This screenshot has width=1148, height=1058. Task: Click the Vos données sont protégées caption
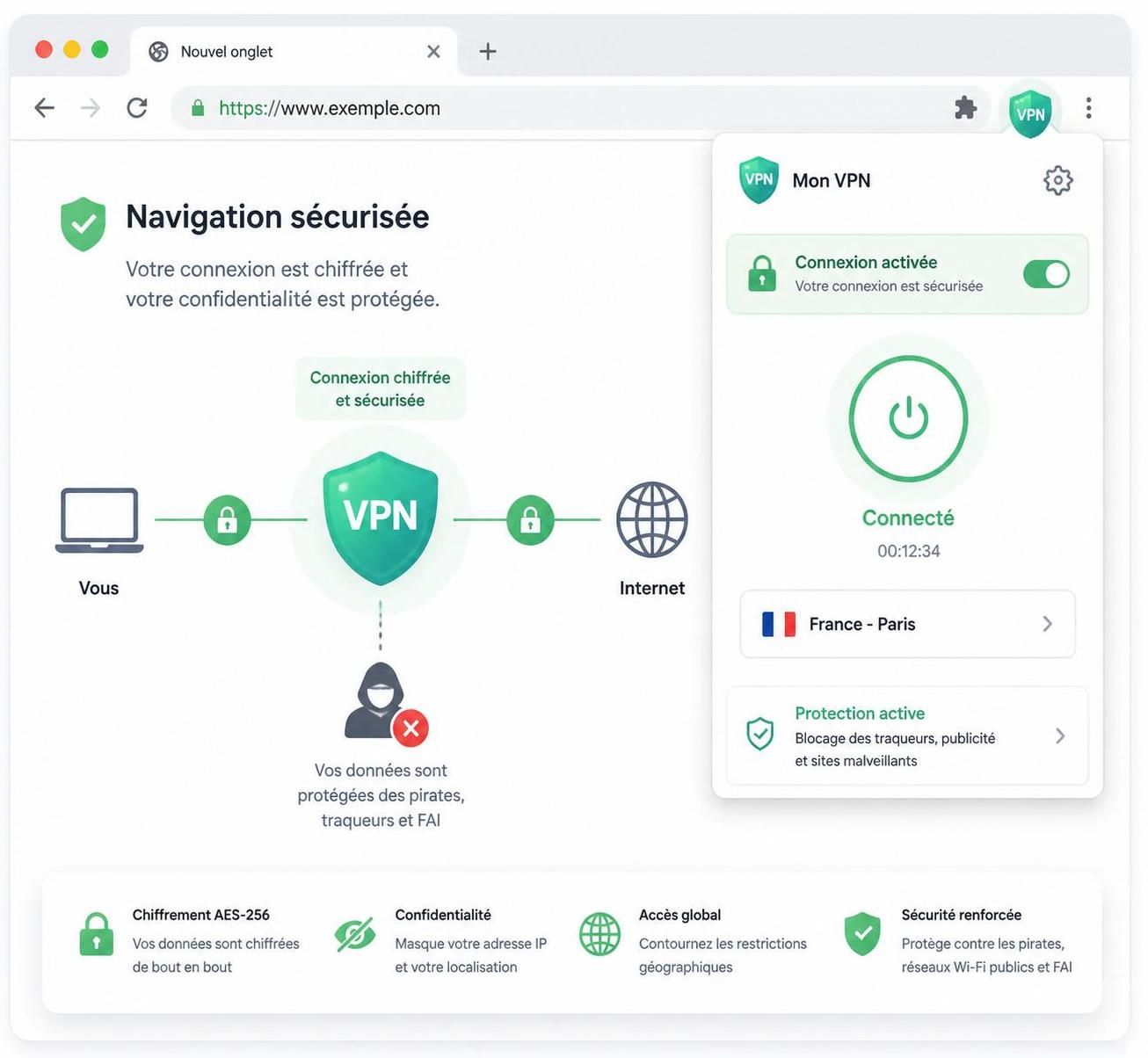click(x=381, y=795)
